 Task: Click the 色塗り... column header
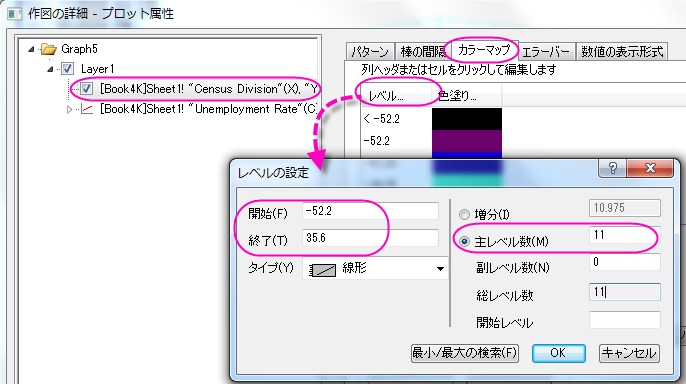tap(467, 96)
